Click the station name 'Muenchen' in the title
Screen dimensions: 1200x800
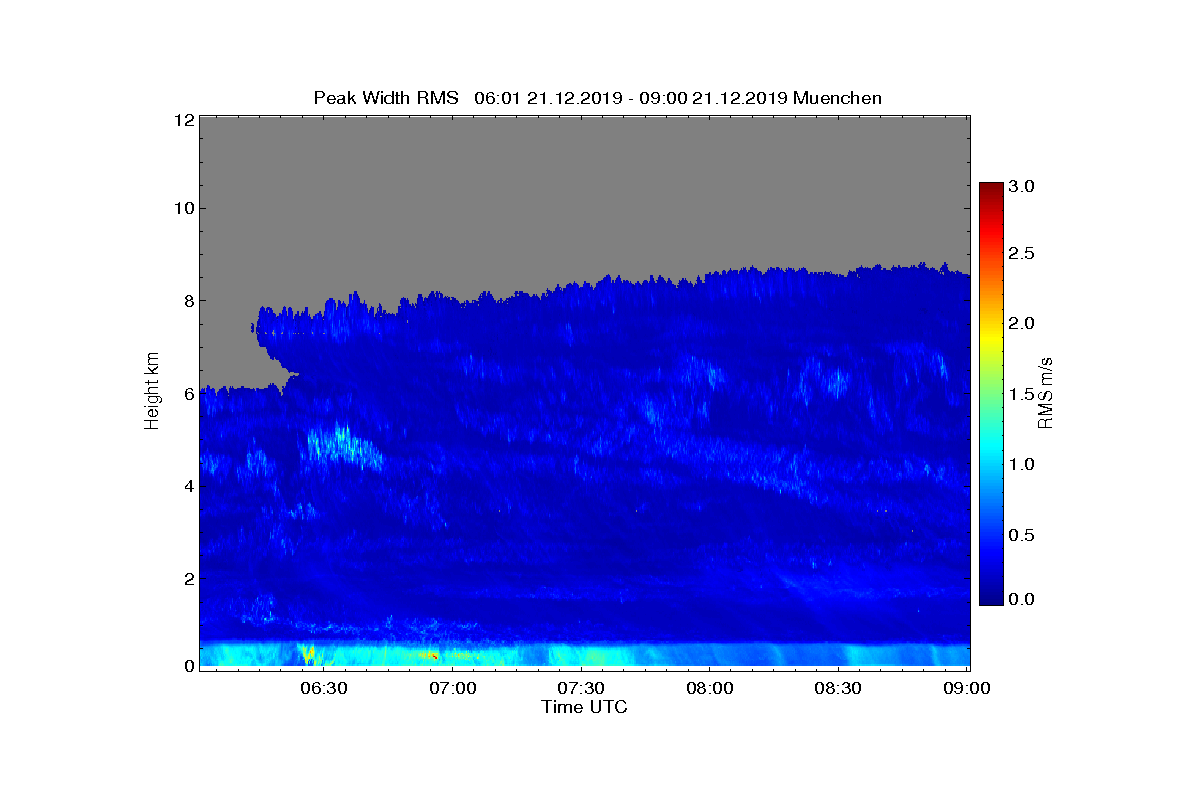837,98
